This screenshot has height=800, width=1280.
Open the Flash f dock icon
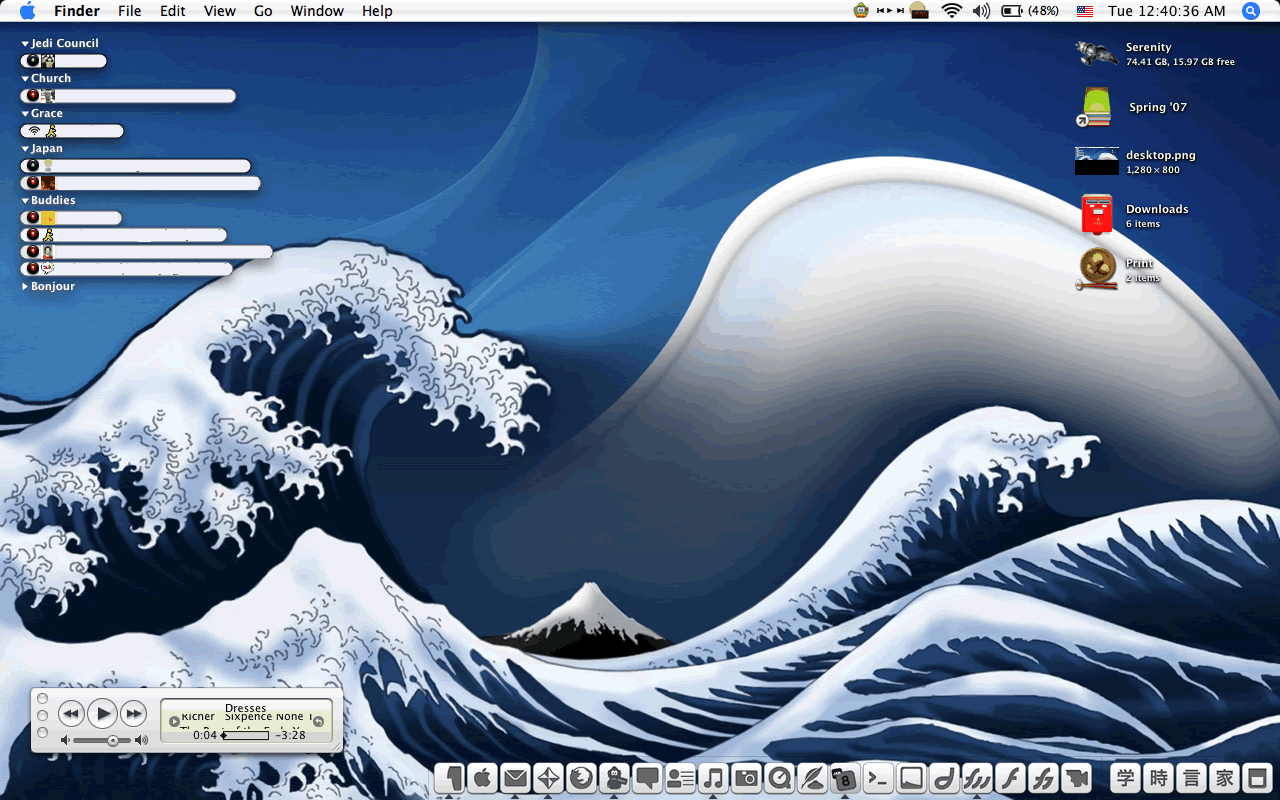coord(1010,777)
